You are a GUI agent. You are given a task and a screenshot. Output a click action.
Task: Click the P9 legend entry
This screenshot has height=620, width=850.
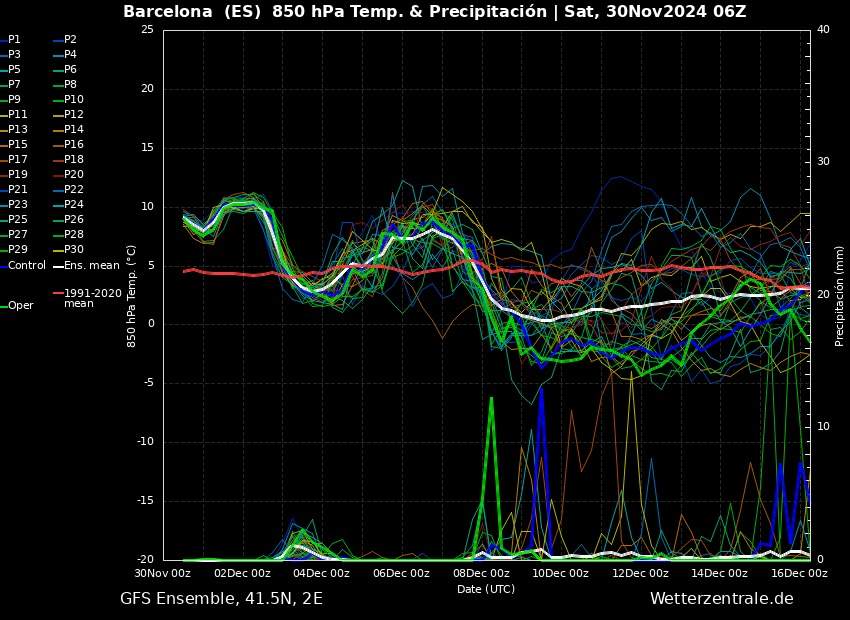pyautogui.click(x=11, y=100)
